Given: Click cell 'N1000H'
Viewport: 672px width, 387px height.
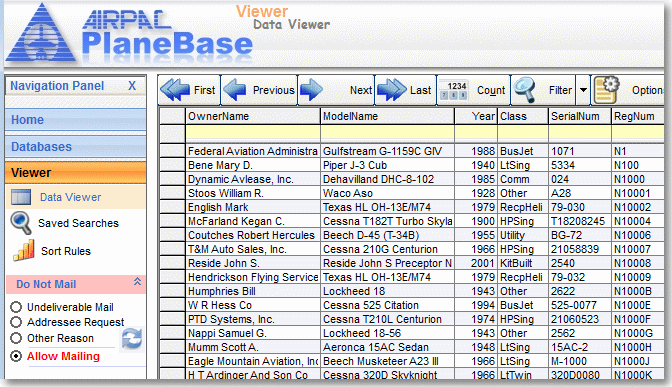Looking at the screenshot, I should (x=638, y=347).
